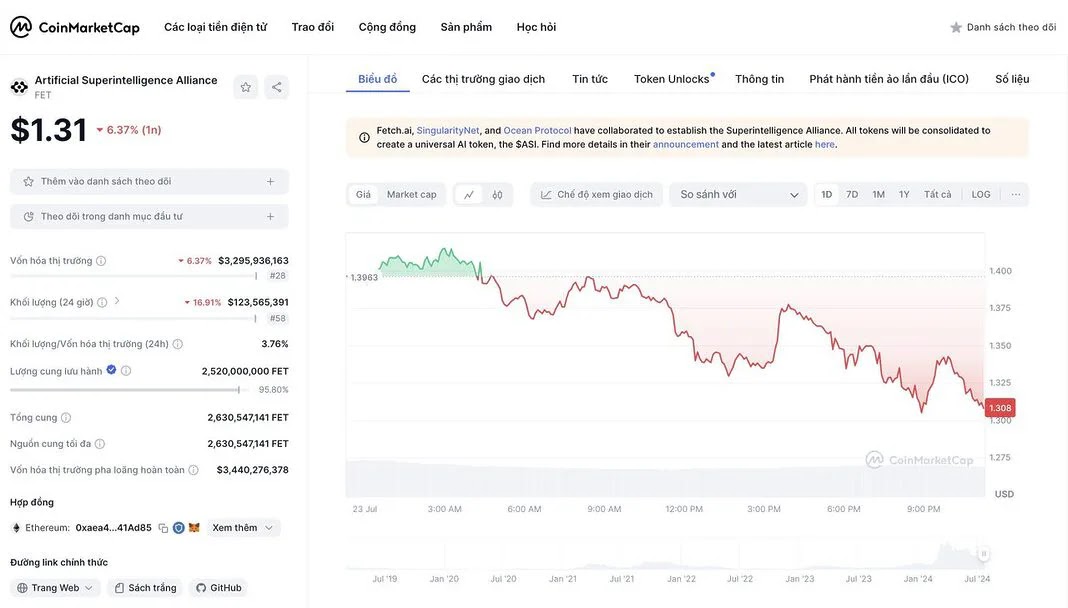Star FET with the favorite icon button

pos(246,87)
